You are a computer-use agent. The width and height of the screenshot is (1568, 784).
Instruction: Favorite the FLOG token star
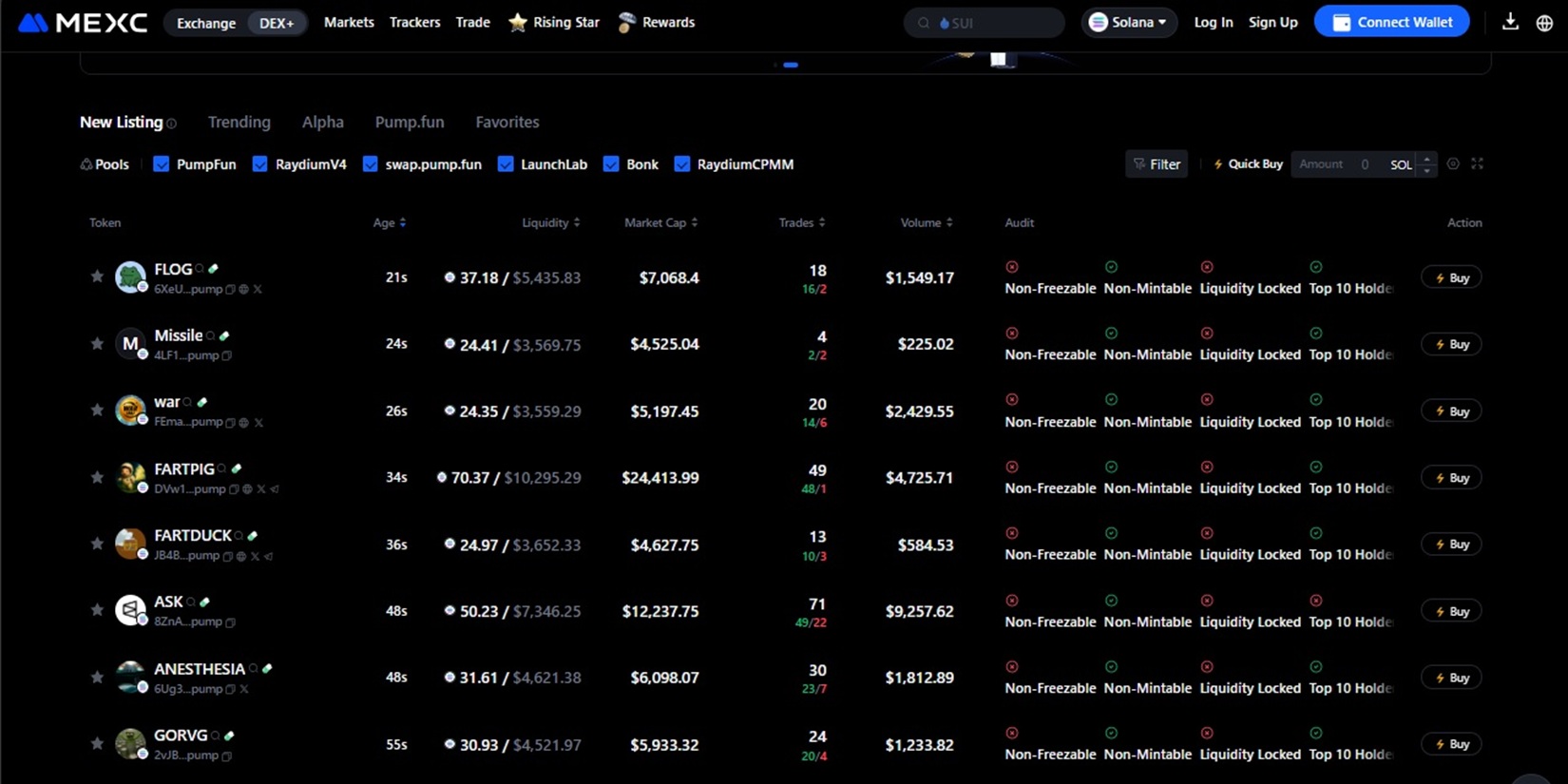(97, 277)
